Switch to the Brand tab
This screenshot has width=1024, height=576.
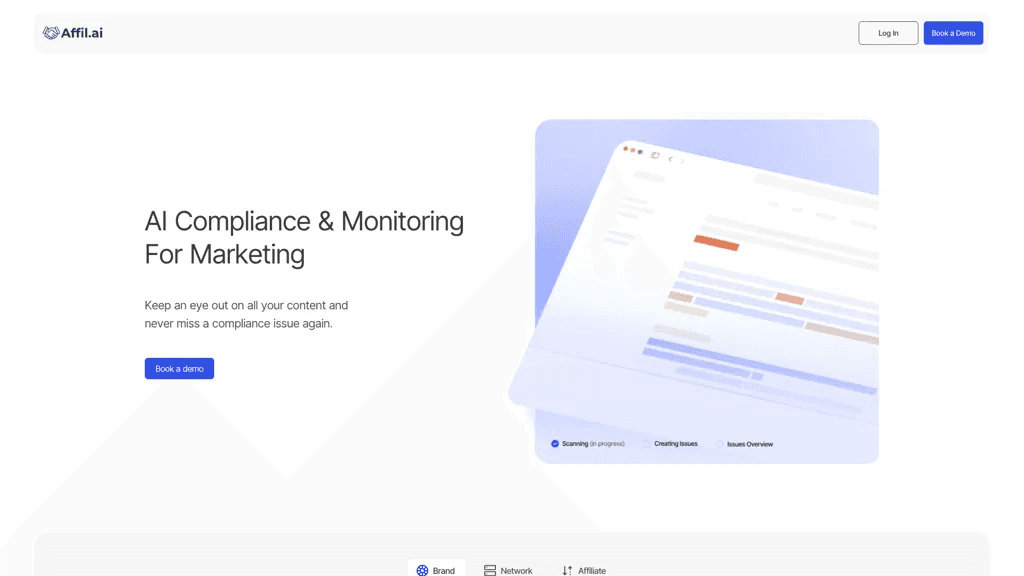[436, 570]
